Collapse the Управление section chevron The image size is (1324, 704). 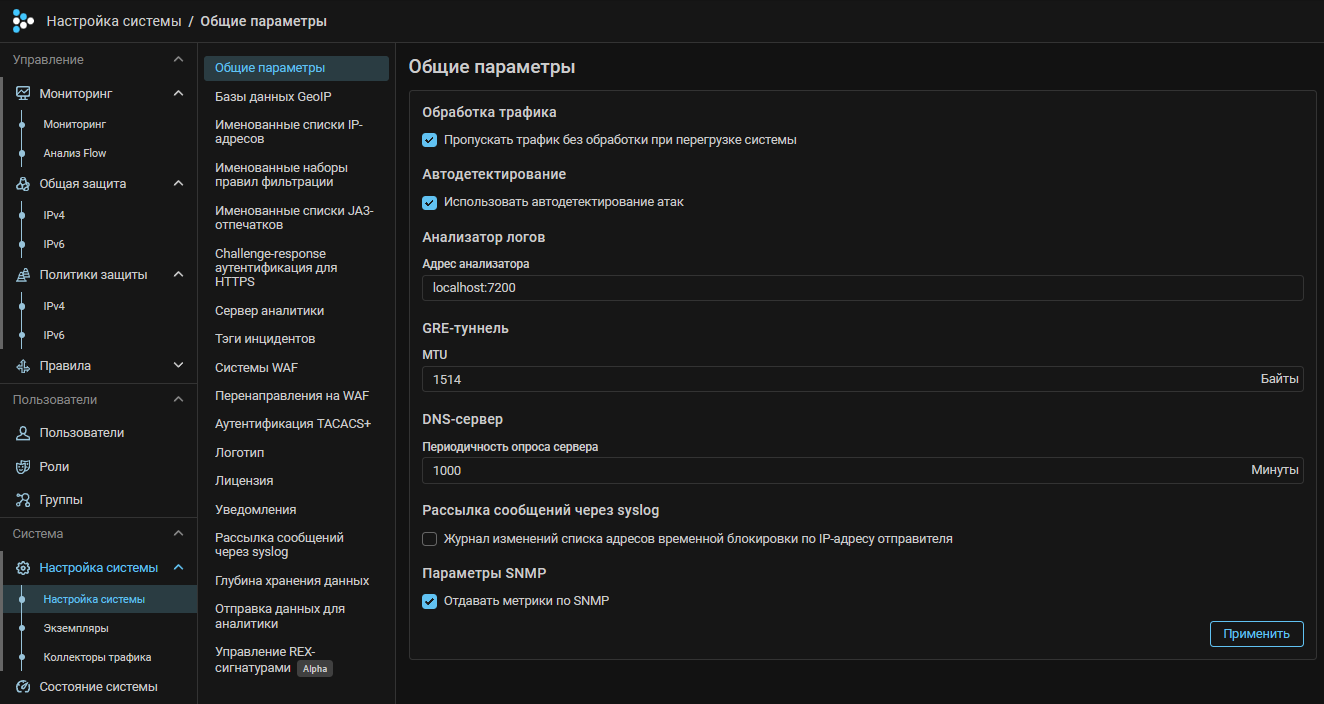(178, 60)
